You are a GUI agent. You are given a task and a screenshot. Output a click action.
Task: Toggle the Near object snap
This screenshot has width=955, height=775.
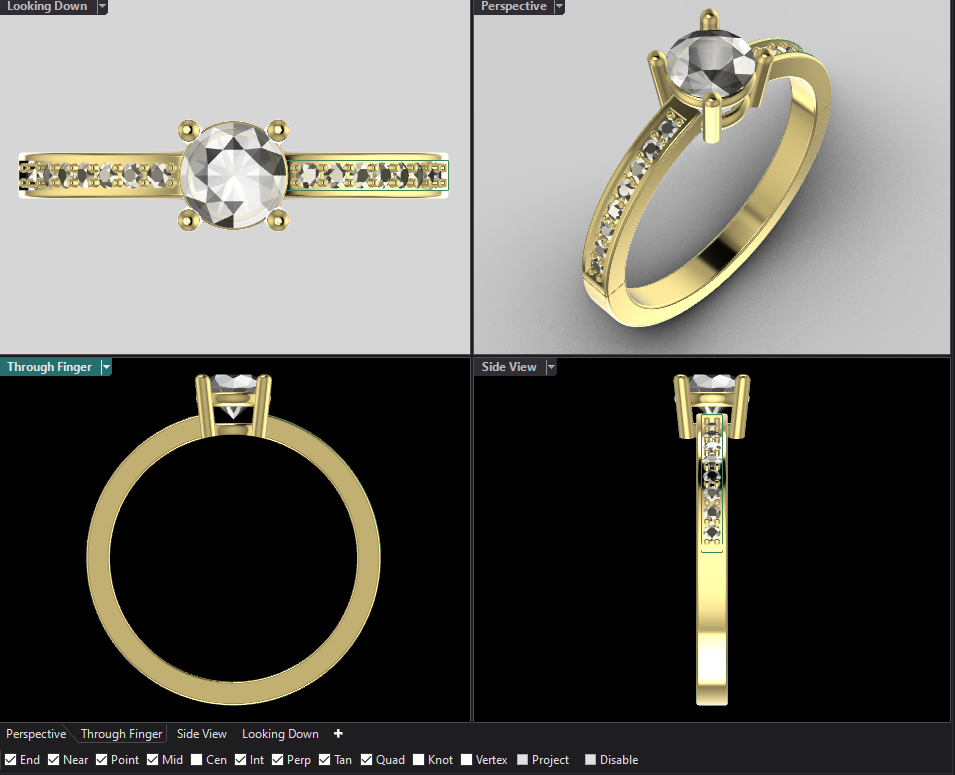[x=54, y=760]
